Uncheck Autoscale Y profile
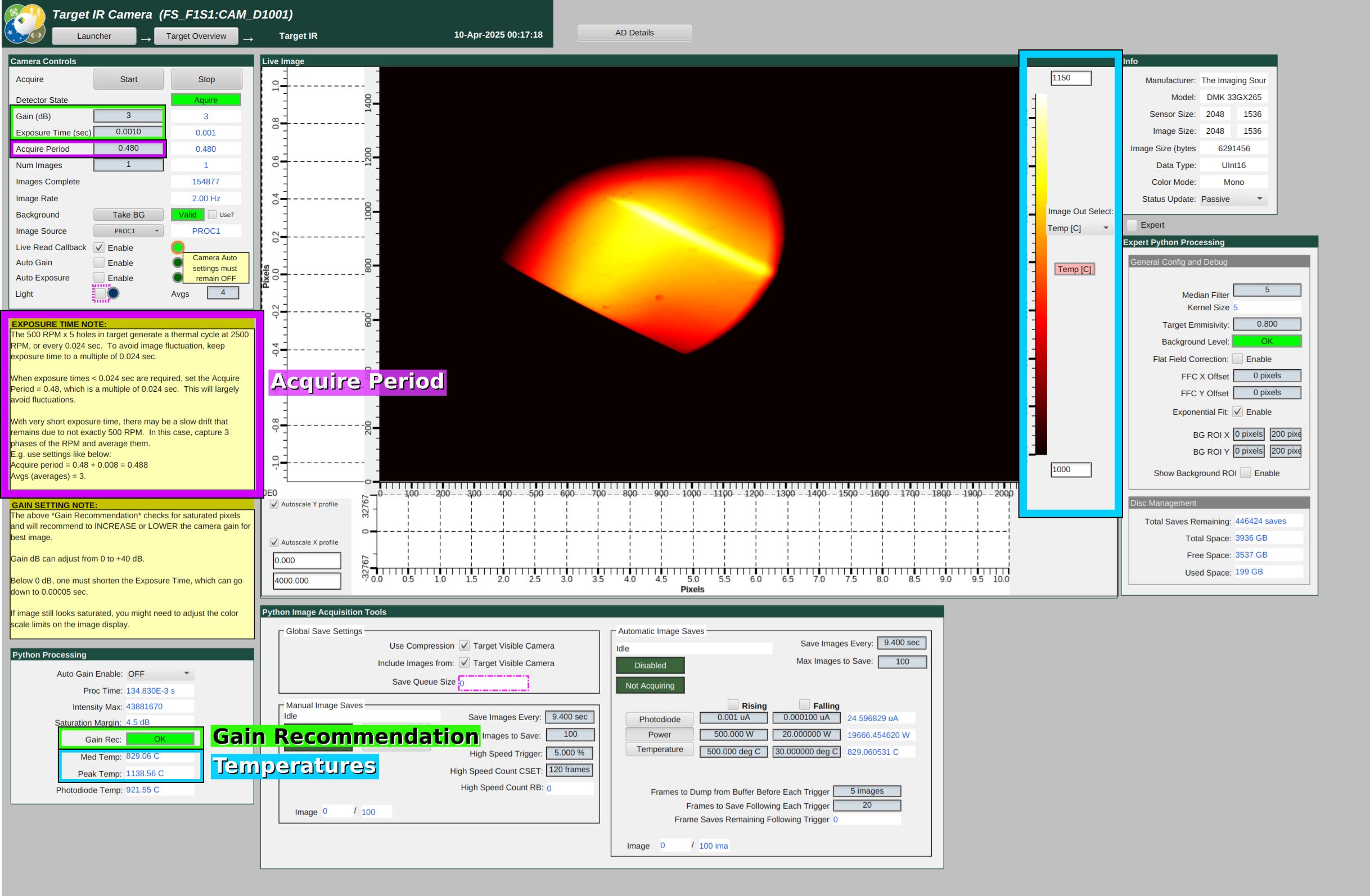The width and height of the screenshot is (1370, 896). [x=274, y=504]
